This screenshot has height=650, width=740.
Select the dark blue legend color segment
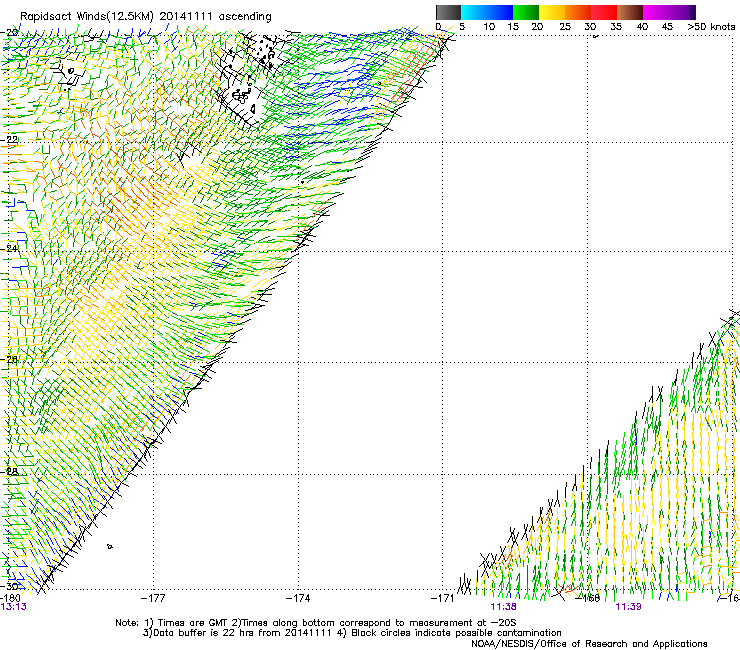point(499,12)
